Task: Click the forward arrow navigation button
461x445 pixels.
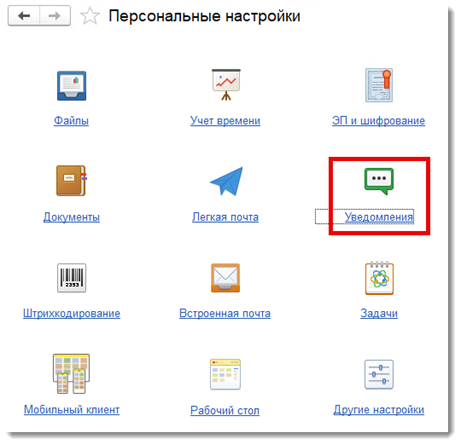Action: (55, 15)
